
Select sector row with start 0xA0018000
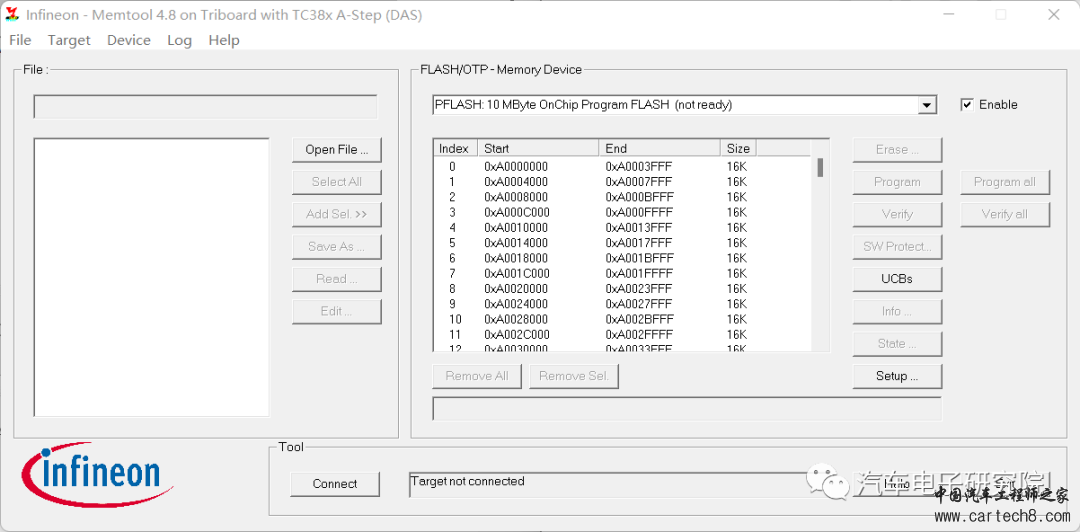(x=622, y=258)
